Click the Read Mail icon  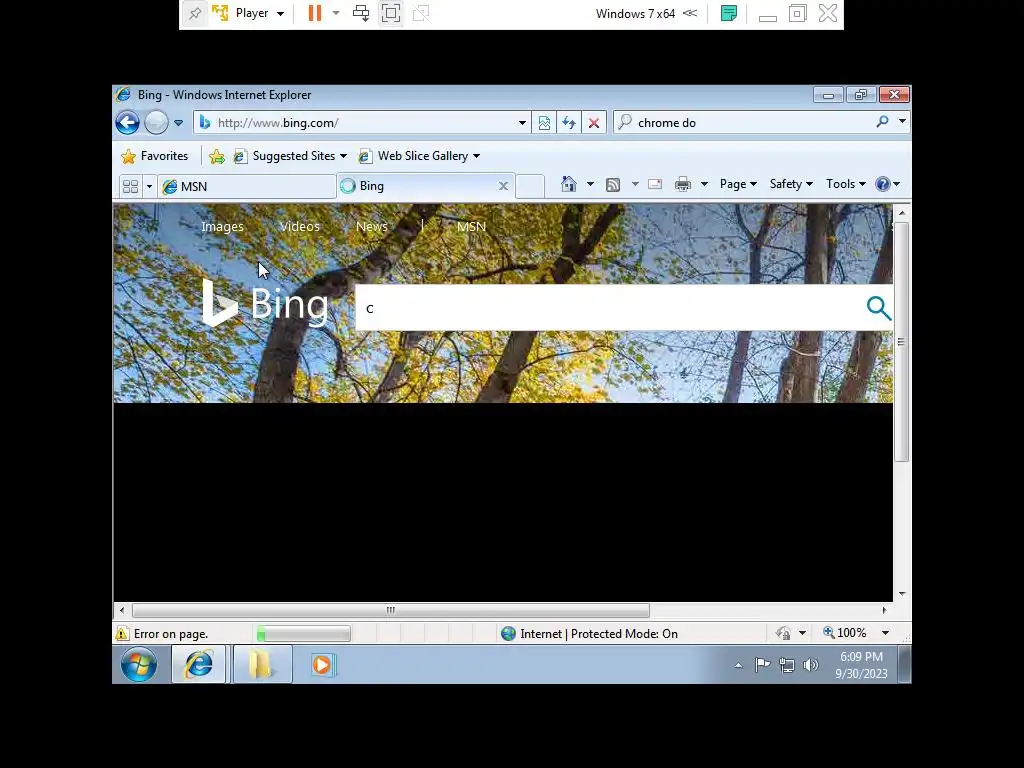coord(655,184)
